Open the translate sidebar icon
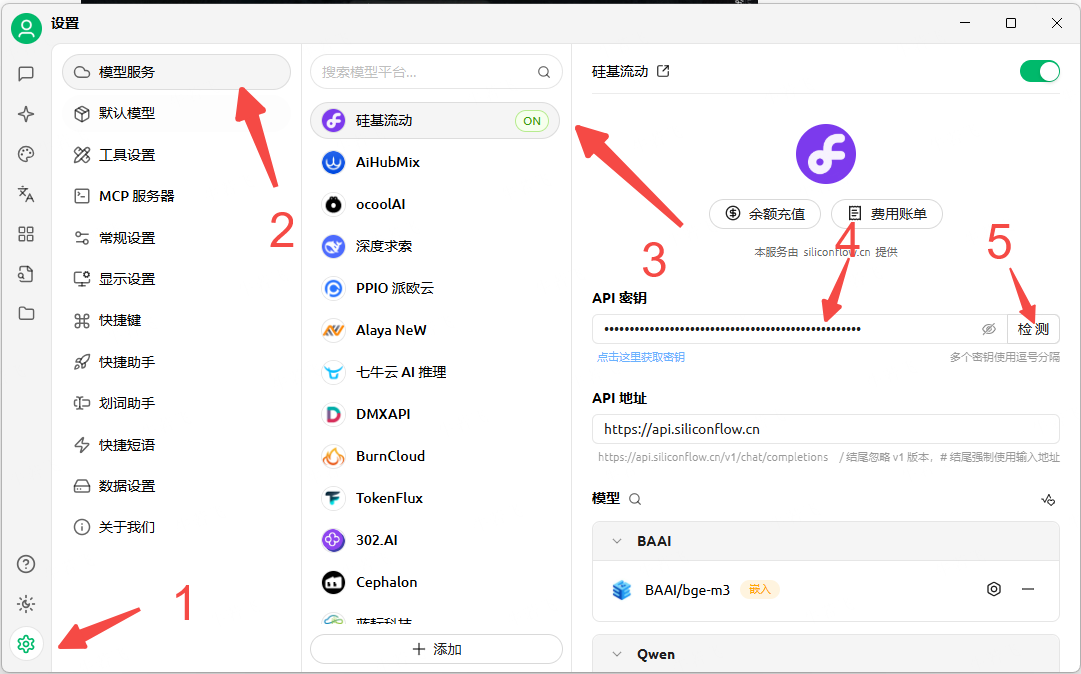Screen dimensions: 1081x674 pyautogui.click(x=26, y=194)
